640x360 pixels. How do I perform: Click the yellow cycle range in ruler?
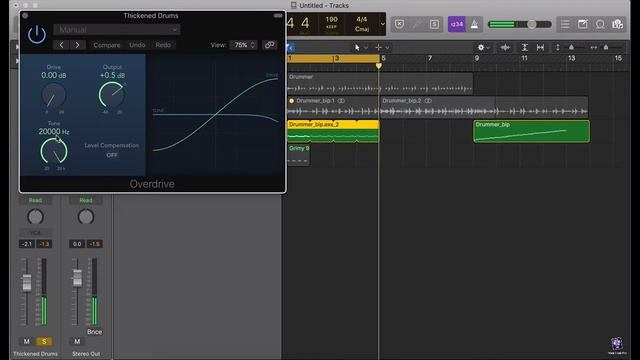click(x=333, y=58)
